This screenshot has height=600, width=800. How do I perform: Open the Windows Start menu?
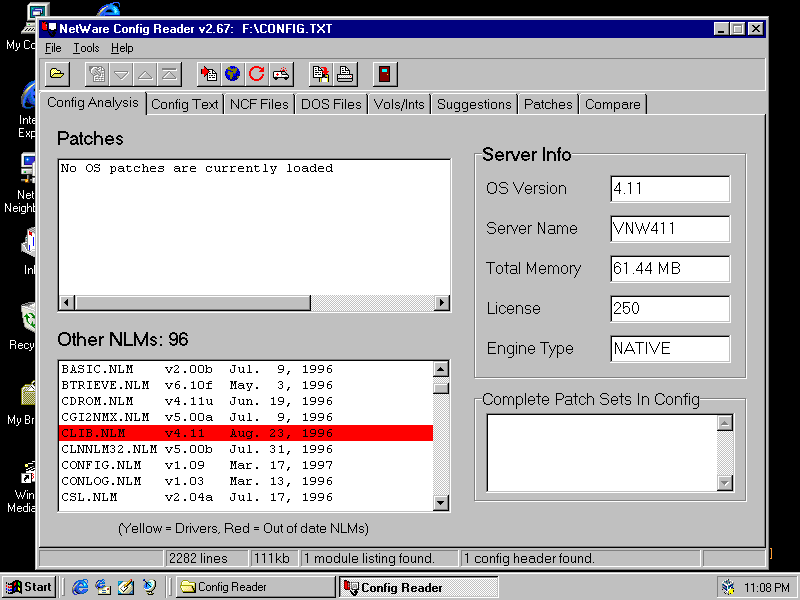[x=30, y=587]
